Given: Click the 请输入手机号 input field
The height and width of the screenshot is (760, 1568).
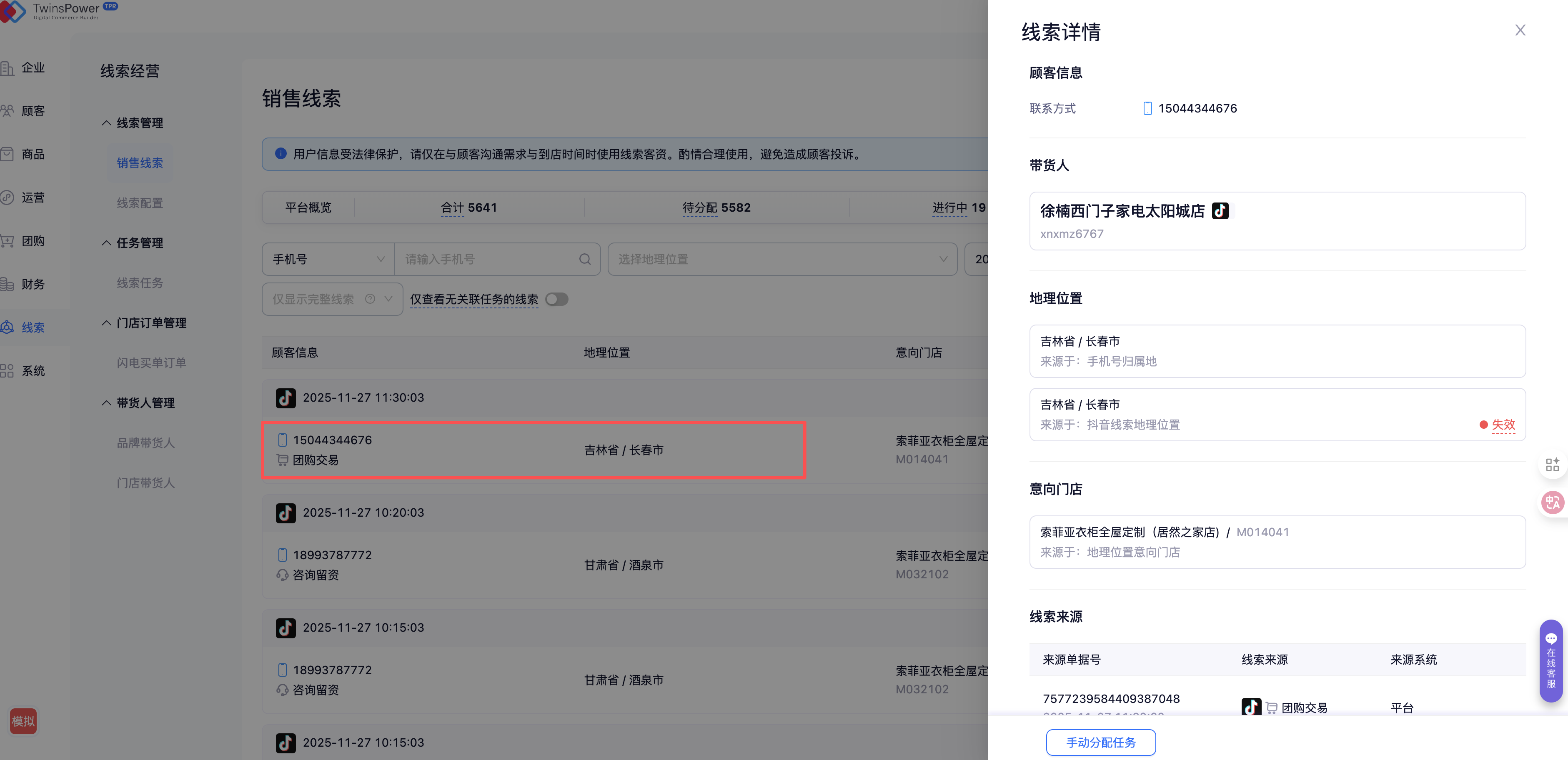Looking at the screenshot, I should coord(487,259).
